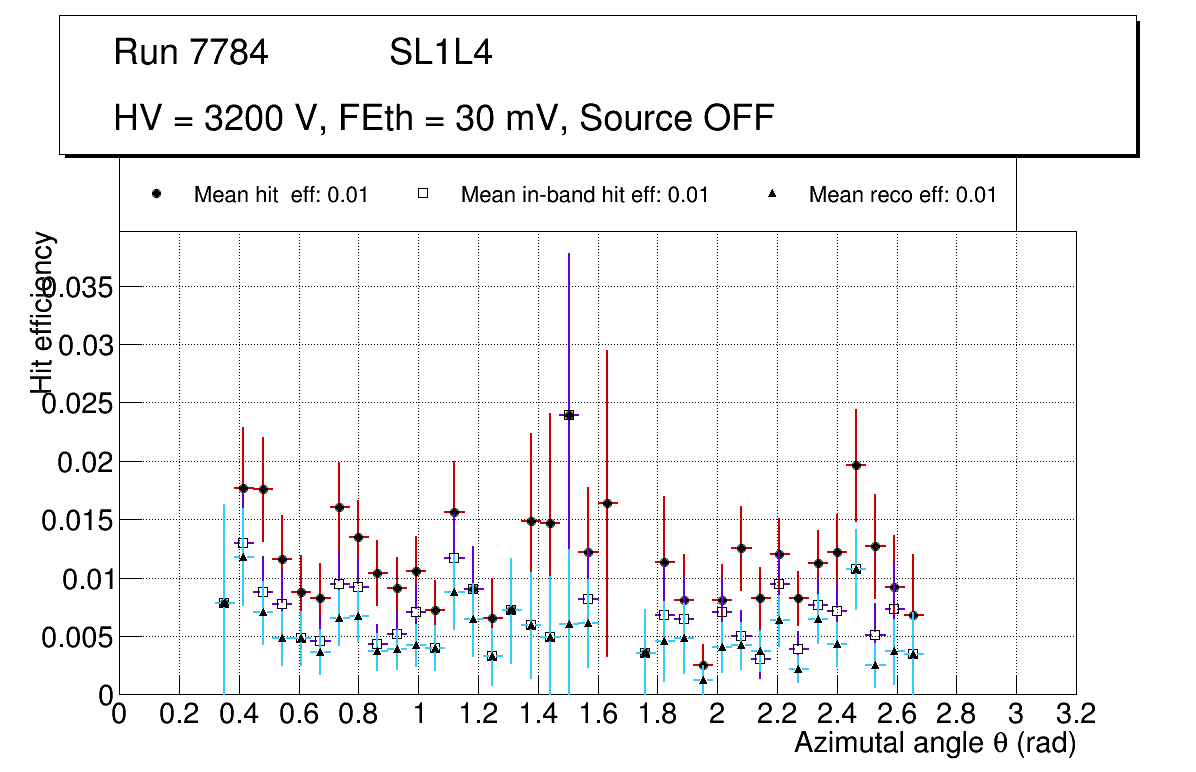Click the 'Run 7784' title text

[x=191, y=53]
